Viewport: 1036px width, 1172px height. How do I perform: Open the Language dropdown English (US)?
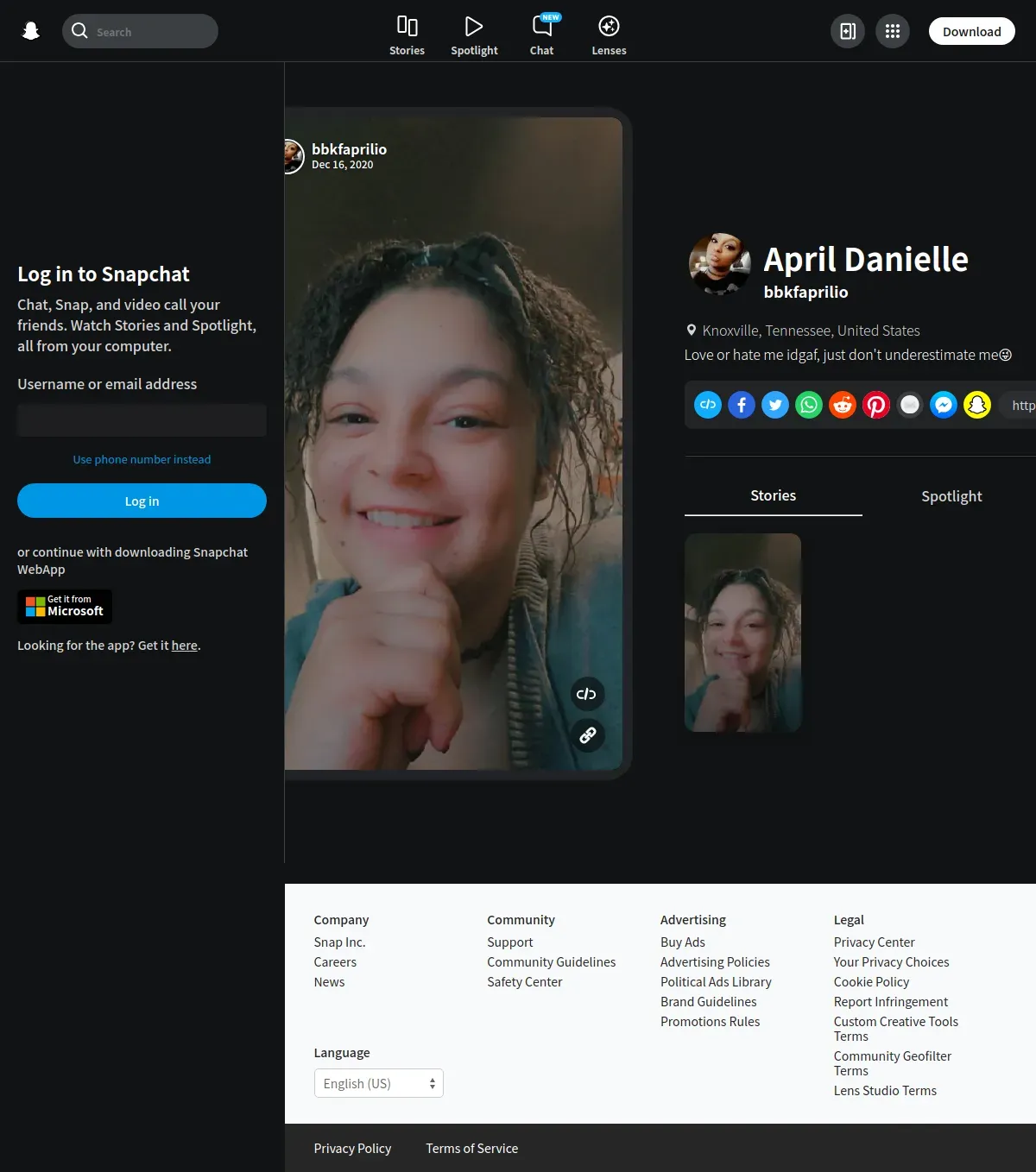click(378, 1083)
